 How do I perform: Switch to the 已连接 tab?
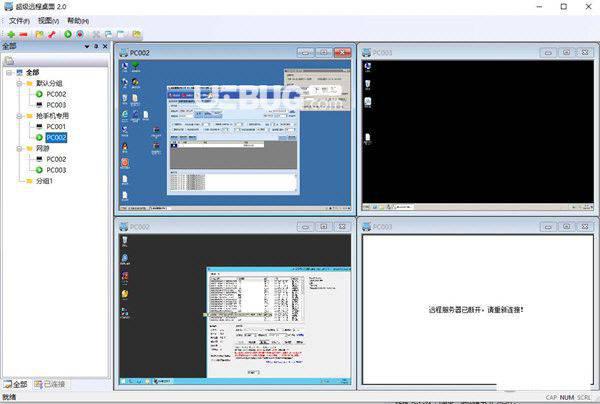click(50, 384)
